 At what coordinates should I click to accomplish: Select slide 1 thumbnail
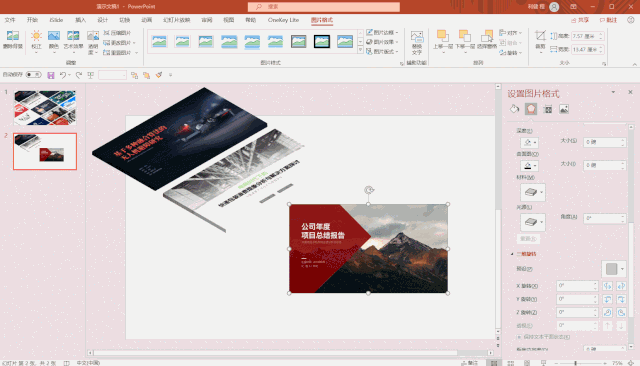45,108
